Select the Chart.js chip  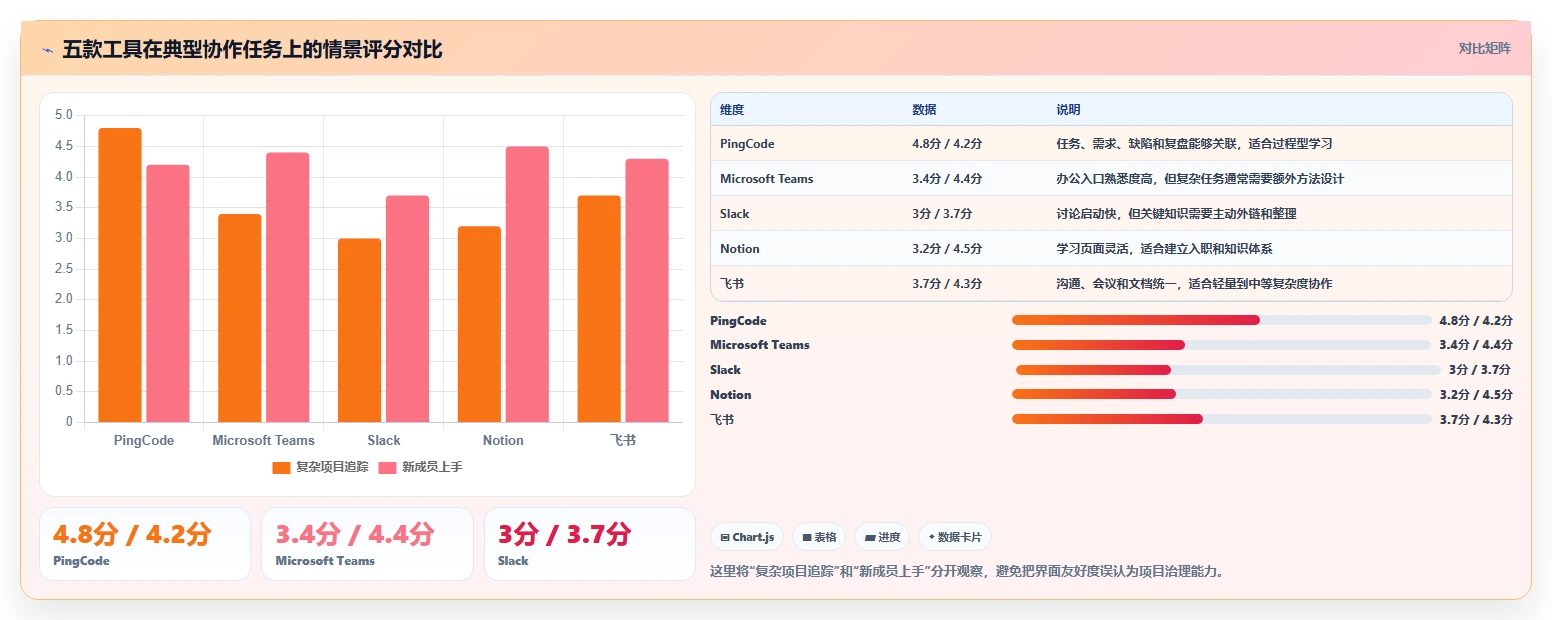pos(747,537)
